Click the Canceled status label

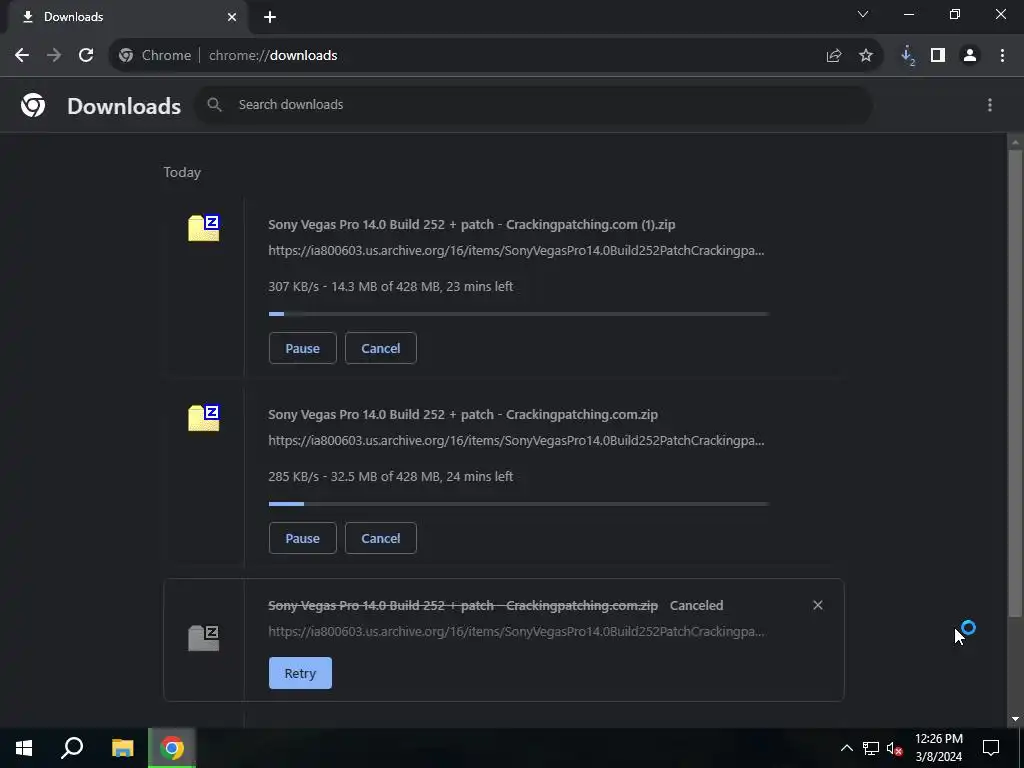click(x=696, y=605)
